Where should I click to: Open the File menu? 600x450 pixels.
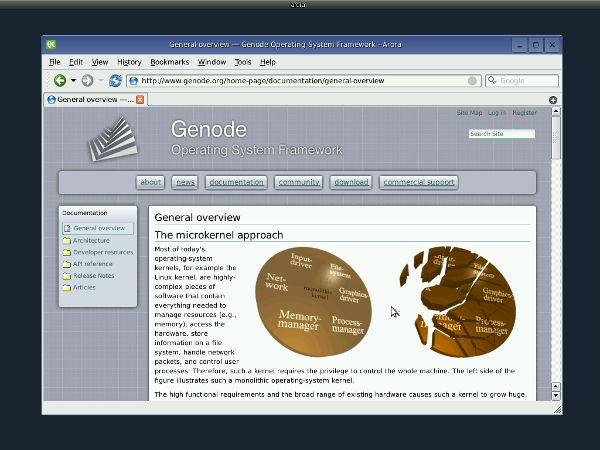tap(55, 62)
